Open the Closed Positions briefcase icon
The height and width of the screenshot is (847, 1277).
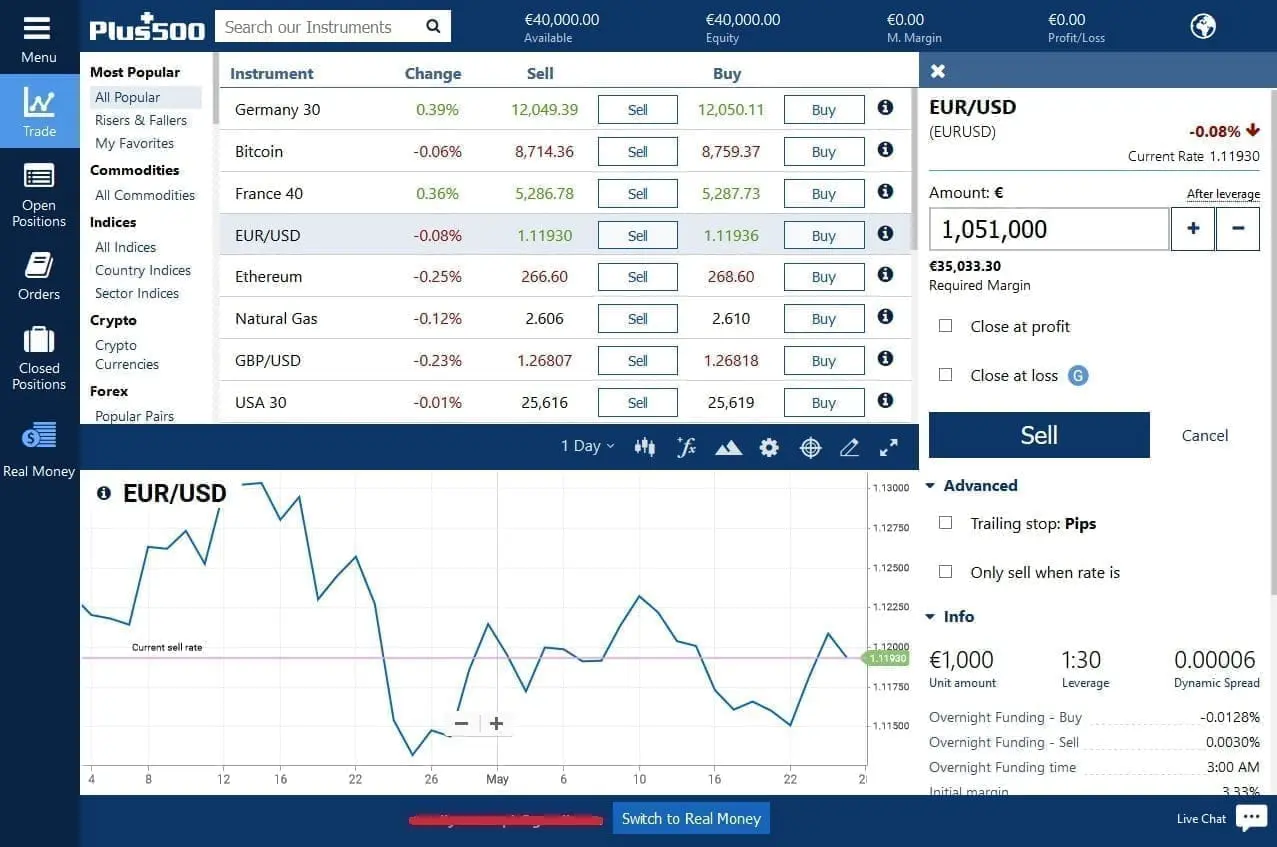tap(39, 340)
